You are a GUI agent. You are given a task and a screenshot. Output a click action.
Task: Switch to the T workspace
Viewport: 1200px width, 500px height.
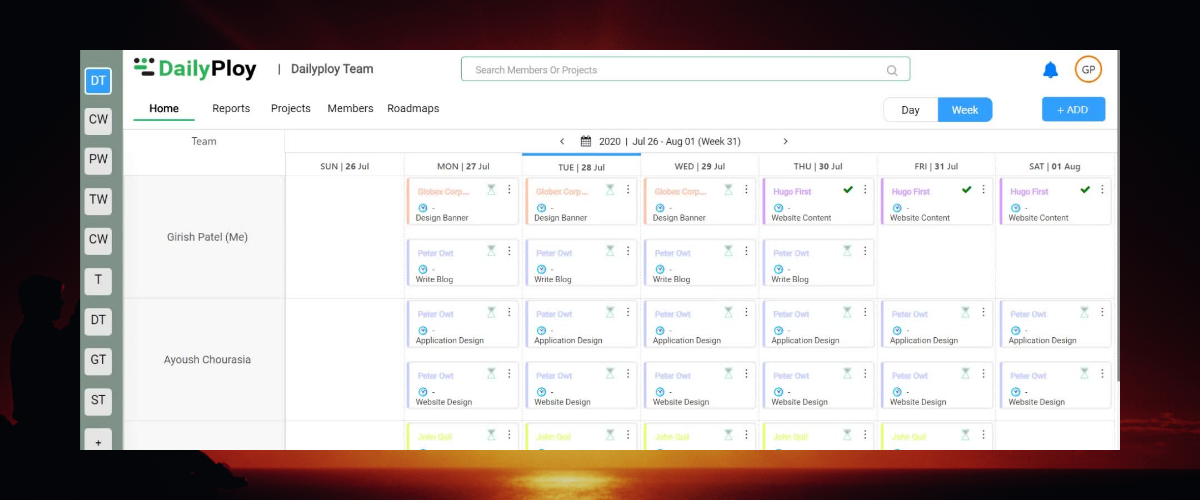pos(98,280)
